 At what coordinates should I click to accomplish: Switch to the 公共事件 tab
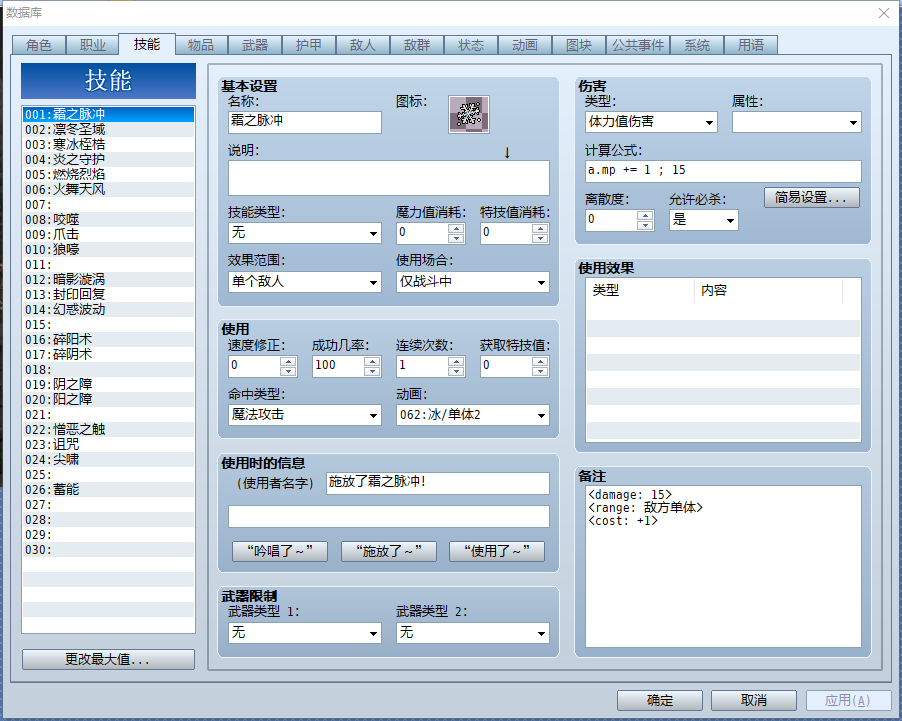point(638,45)
